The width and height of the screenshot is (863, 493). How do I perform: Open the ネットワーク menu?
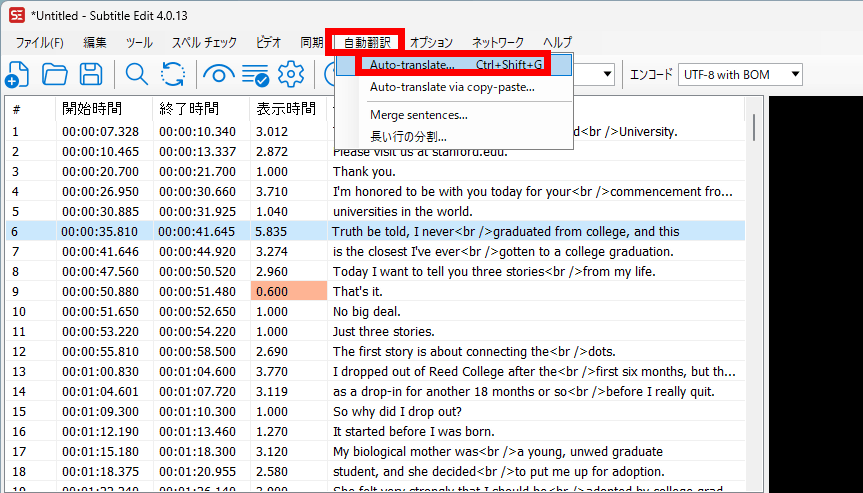498,42
